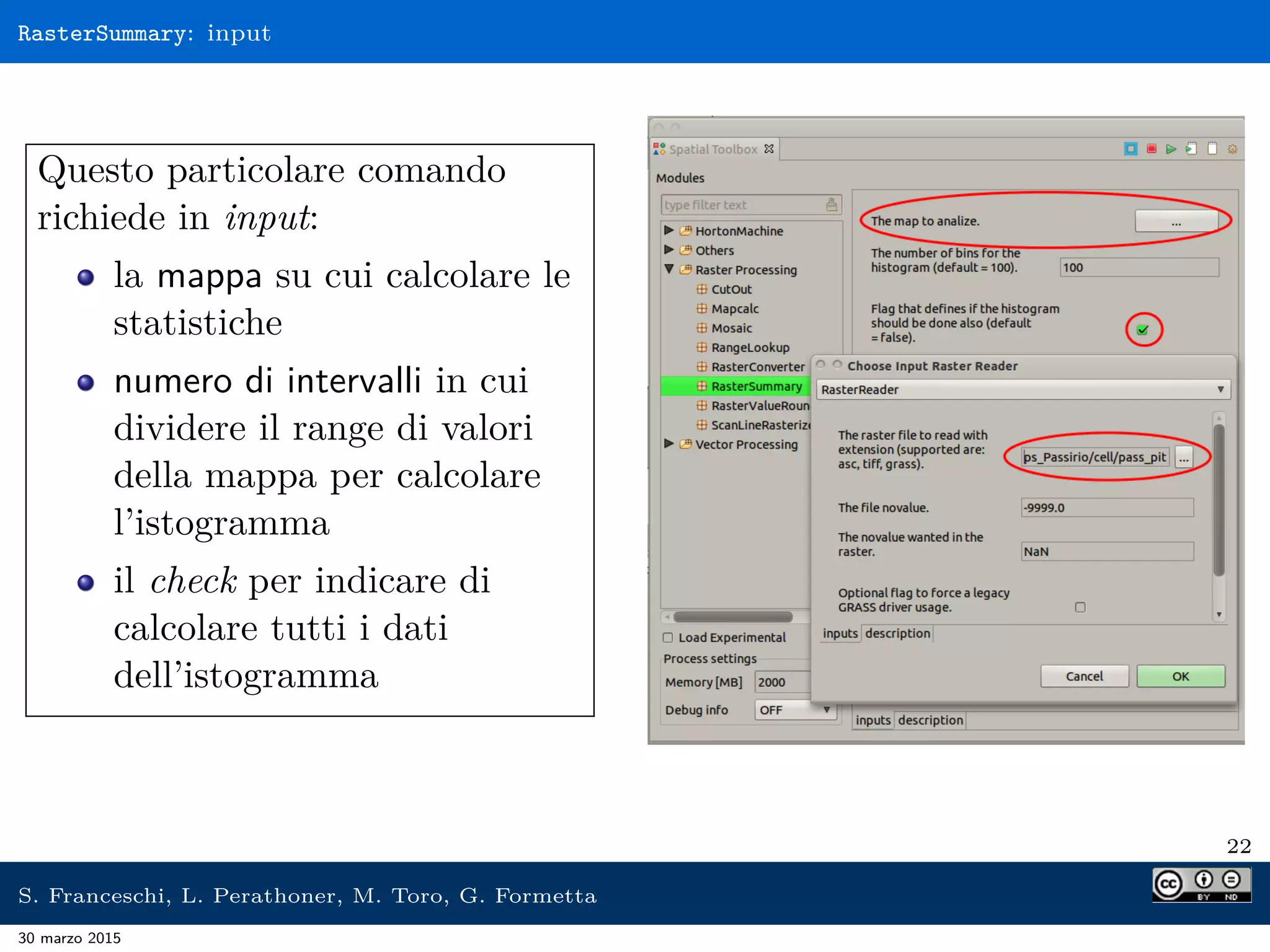Click the RasterSummary module icon
This screenshot has height=952, width=1270.
(702, 386)
